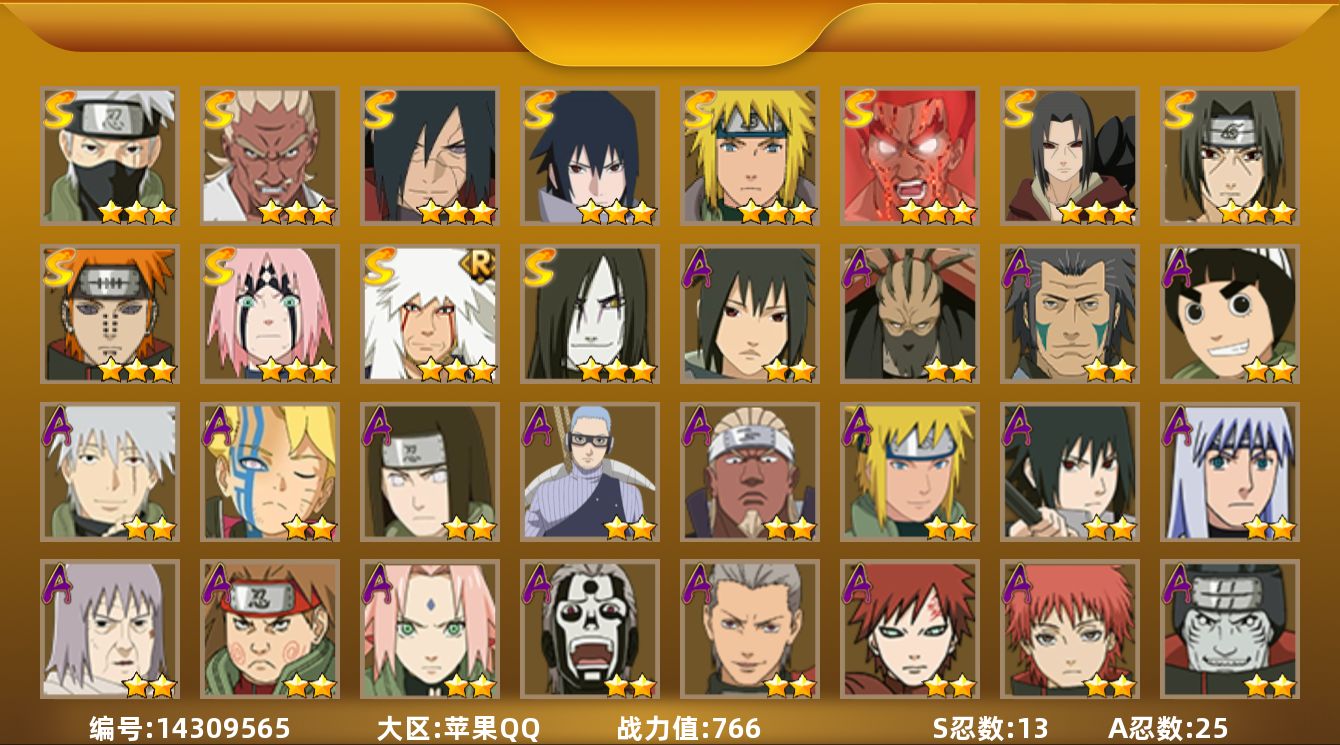The image size is (1340, 745).
Task: Click the server label 大区:苹果QQ
Action: coord(458,728)
